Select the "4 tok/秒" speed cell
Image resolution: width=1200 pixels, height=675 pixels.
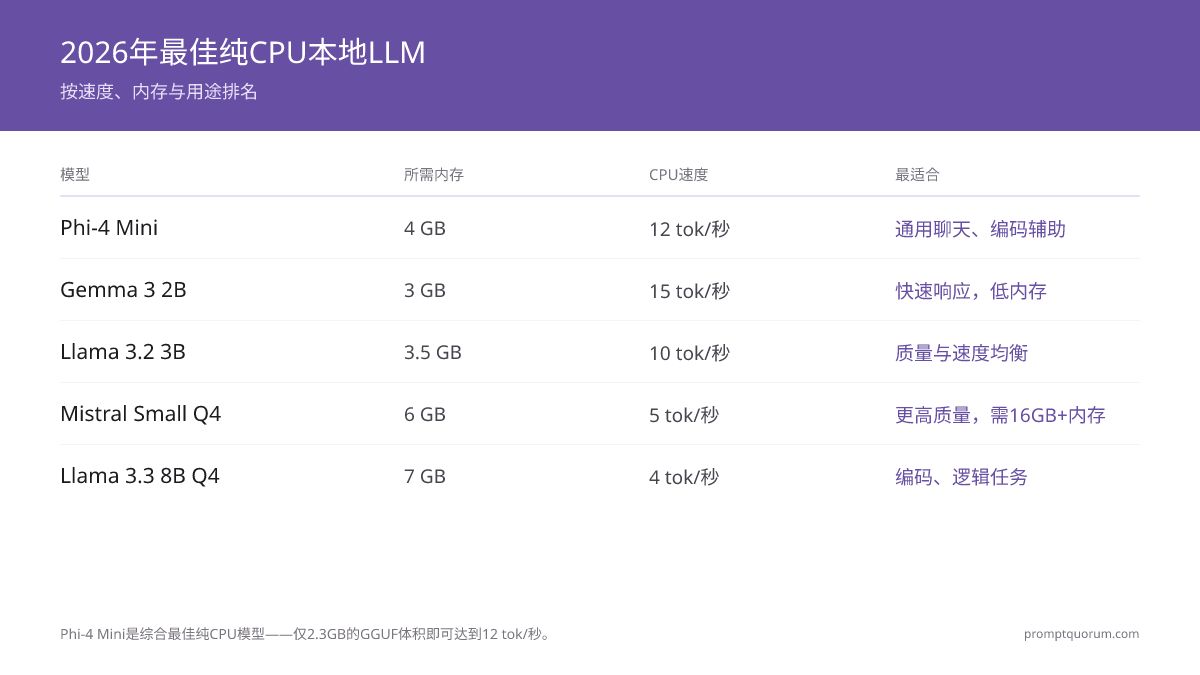click(684, 477)
